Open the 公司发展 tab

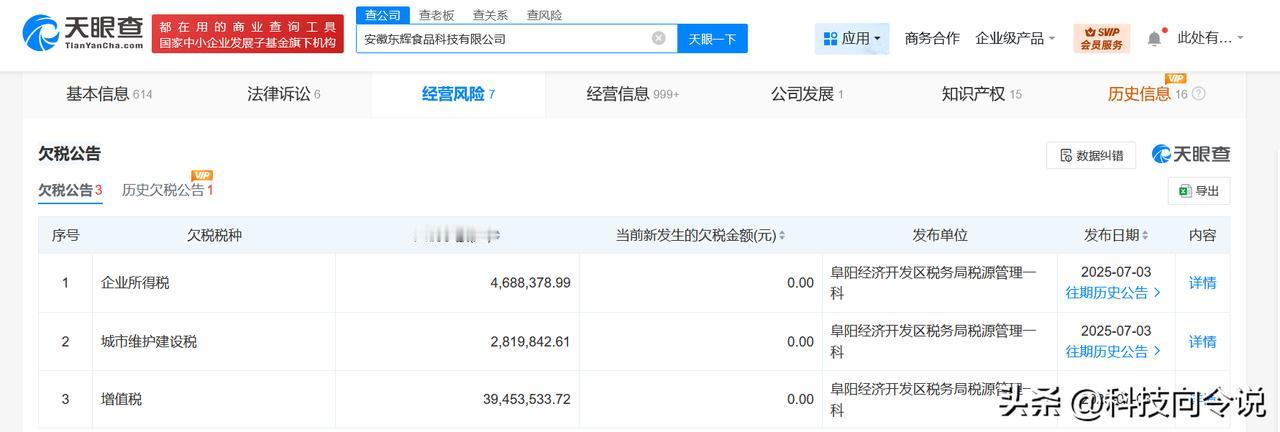click(806, 94)
